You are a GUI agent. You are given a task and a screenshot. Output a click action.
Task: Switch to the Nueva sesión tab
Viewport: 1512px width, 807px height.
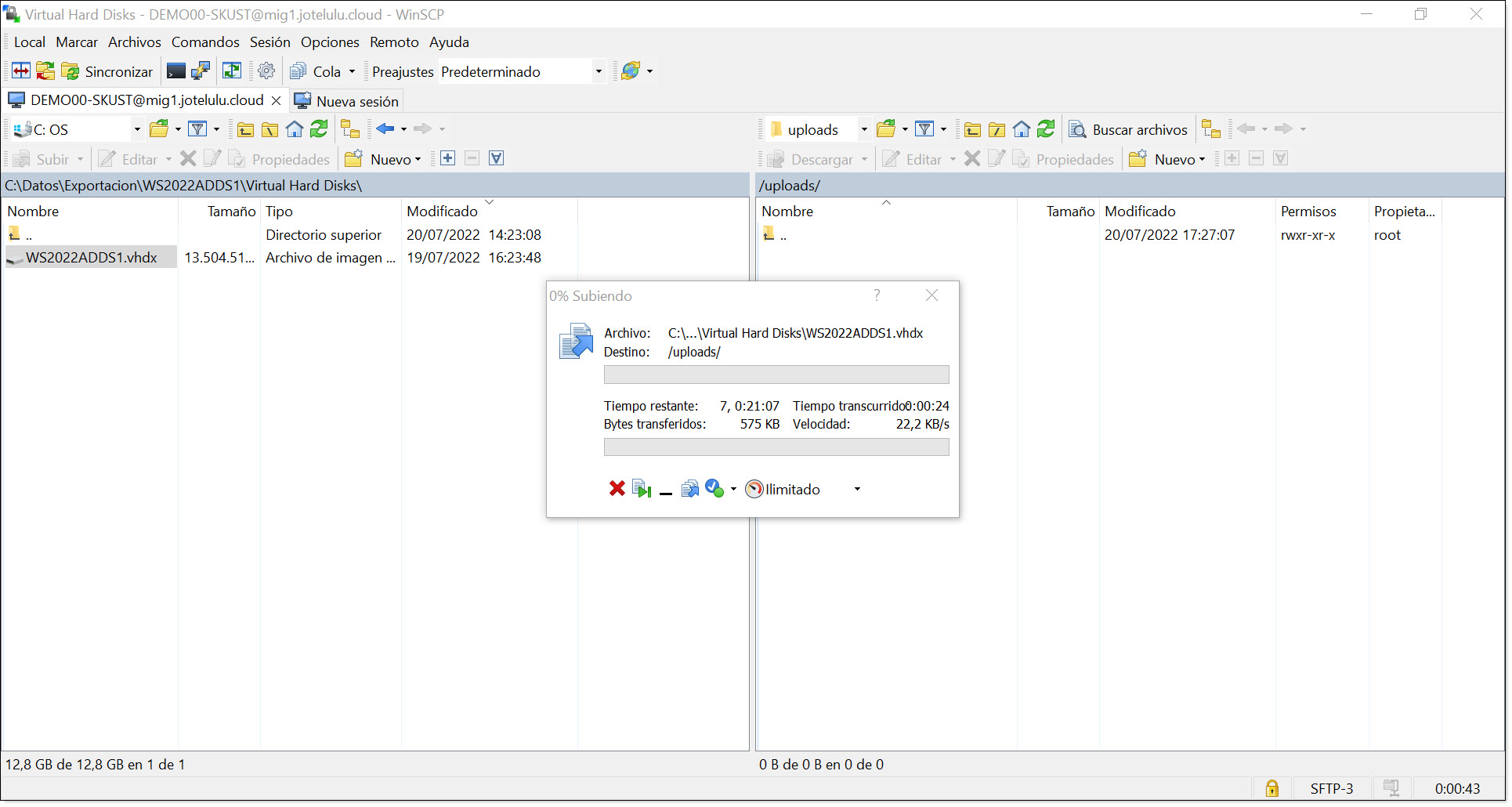(x=347, y=100)
